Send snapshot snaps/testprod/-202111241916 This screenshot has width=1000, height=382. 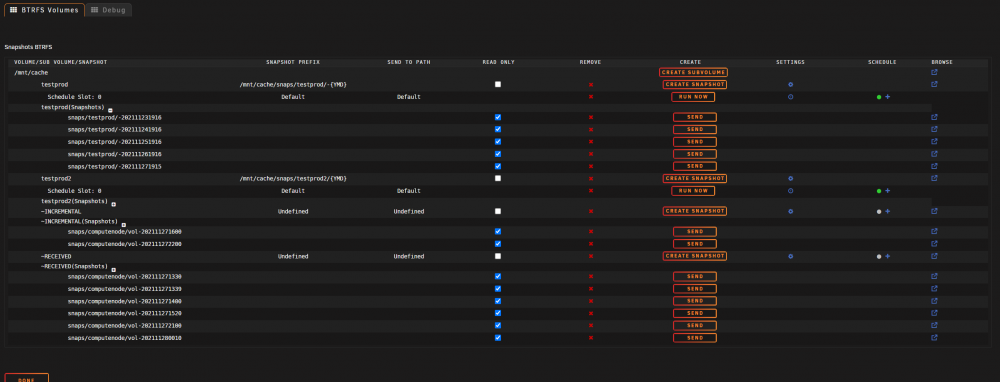[x=695, y=129]
